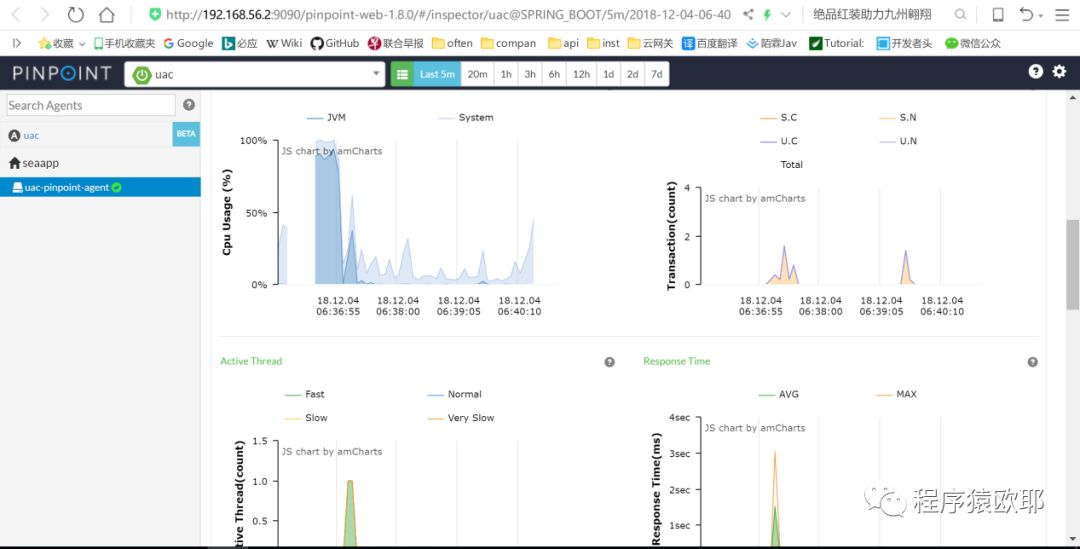Select the 6h time range

coord(554,74)
